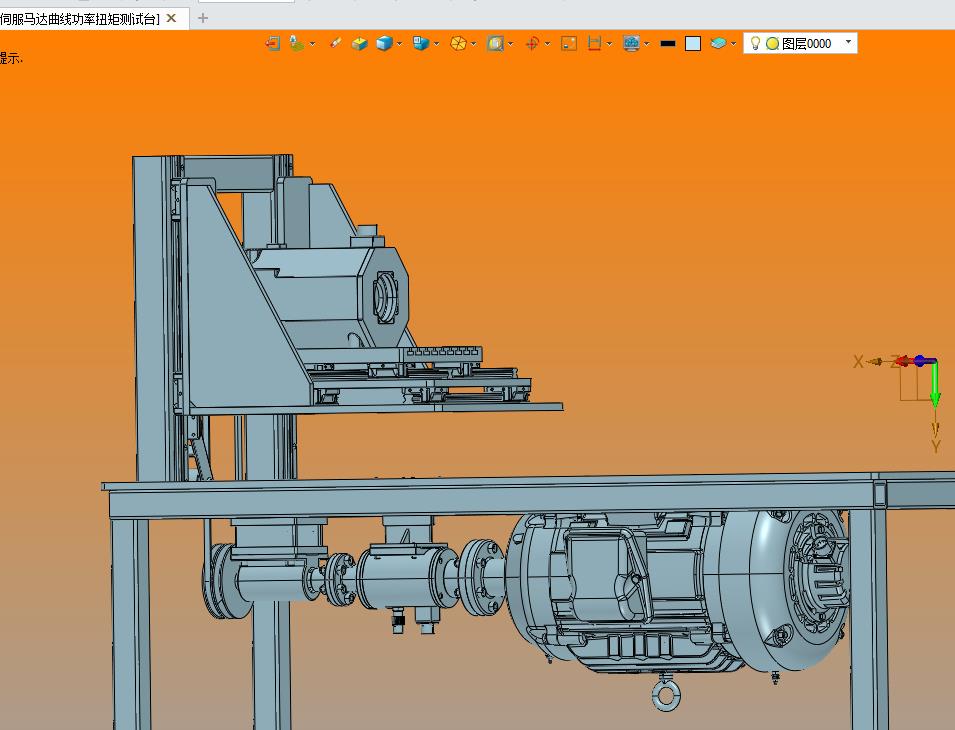Open the 图层0000 layer dropdown
955x730 pixels.
click(x=848, y=42)
